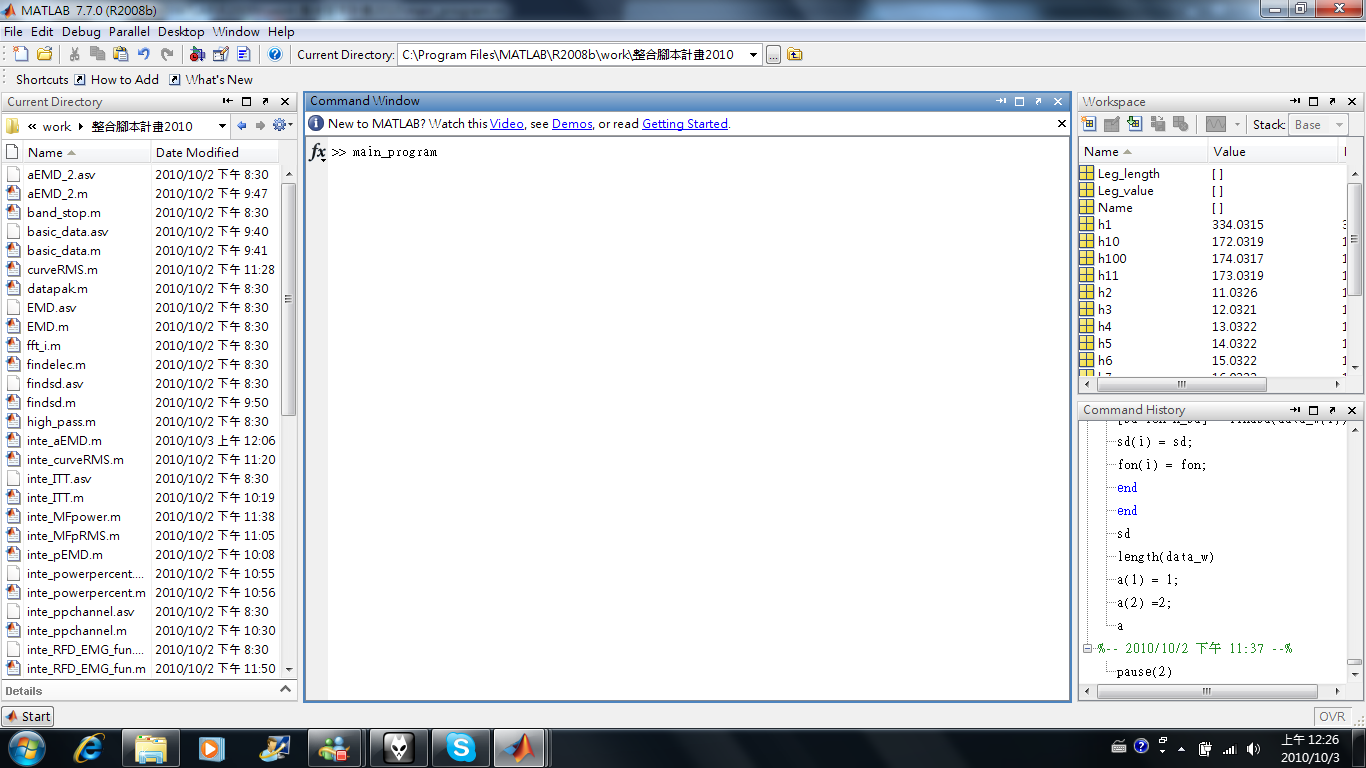Select workspace value 334.0315
The width and height of the screenshot is (1366, 768).
tap(1238, 225)
